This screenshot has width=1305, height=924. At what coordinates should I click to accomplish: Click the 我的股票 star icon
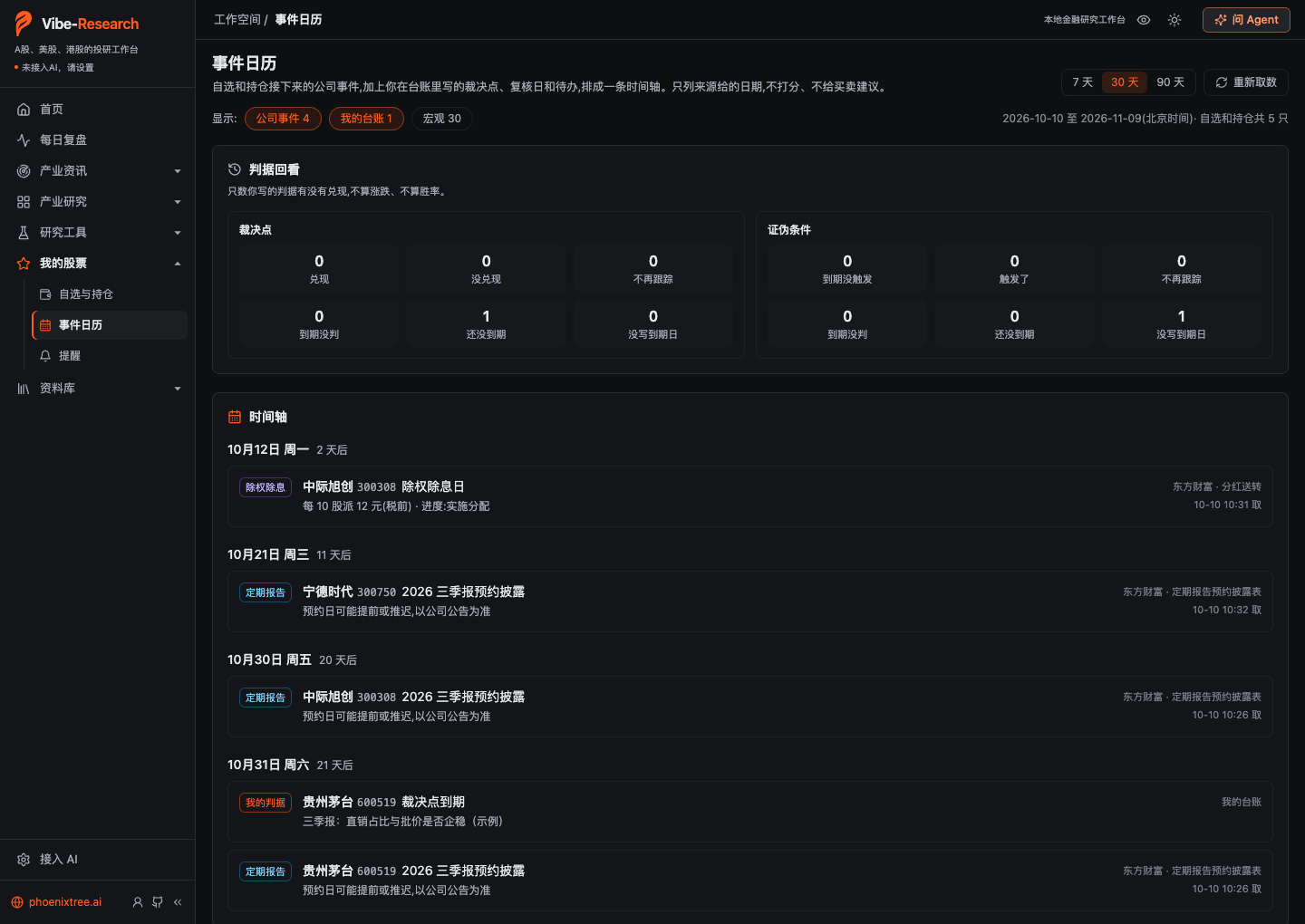click(24, 264)
